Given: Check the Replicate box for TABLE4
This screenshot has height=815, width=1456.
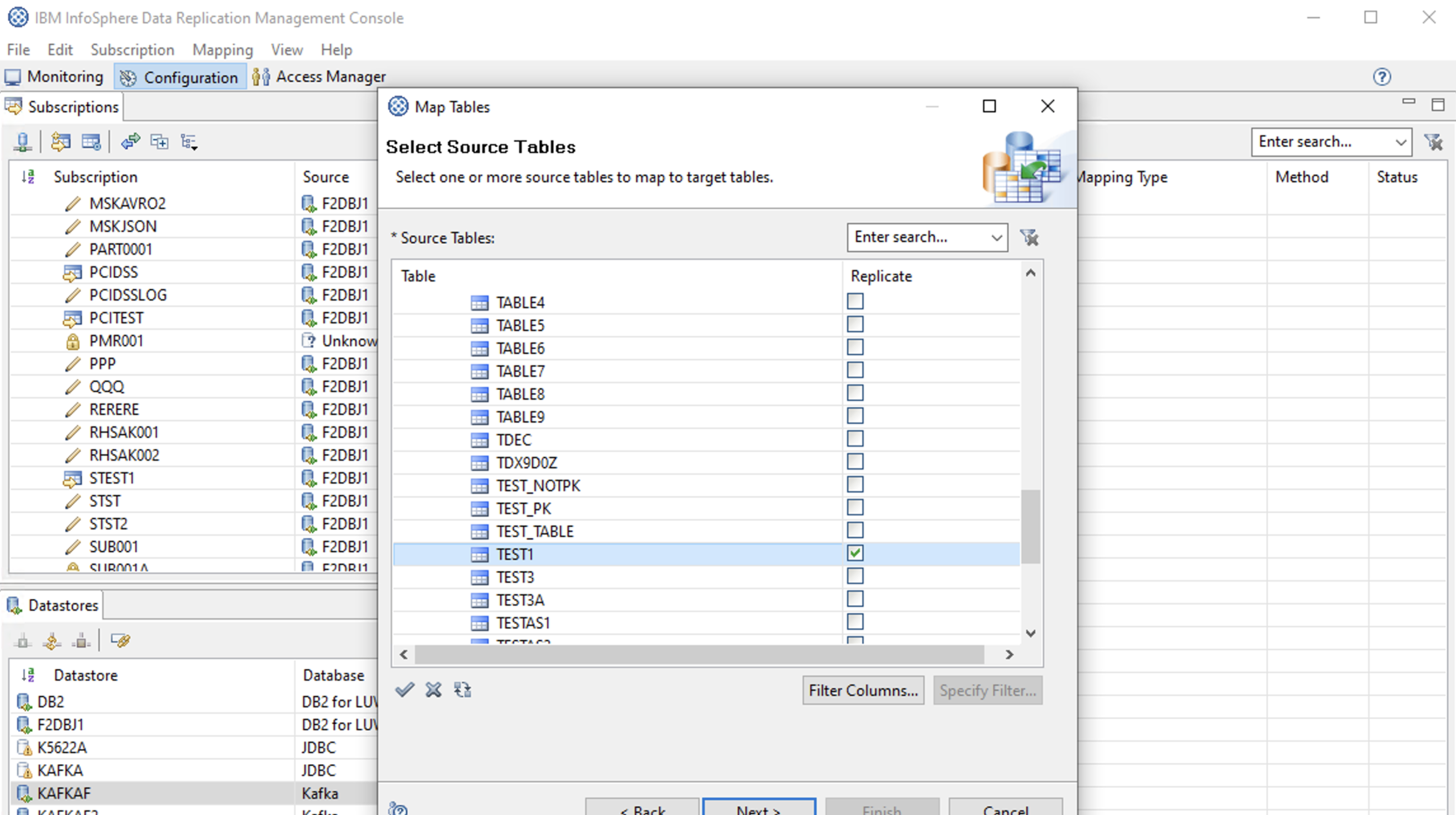Looking at the screenshot, I should tap(854, 301).
